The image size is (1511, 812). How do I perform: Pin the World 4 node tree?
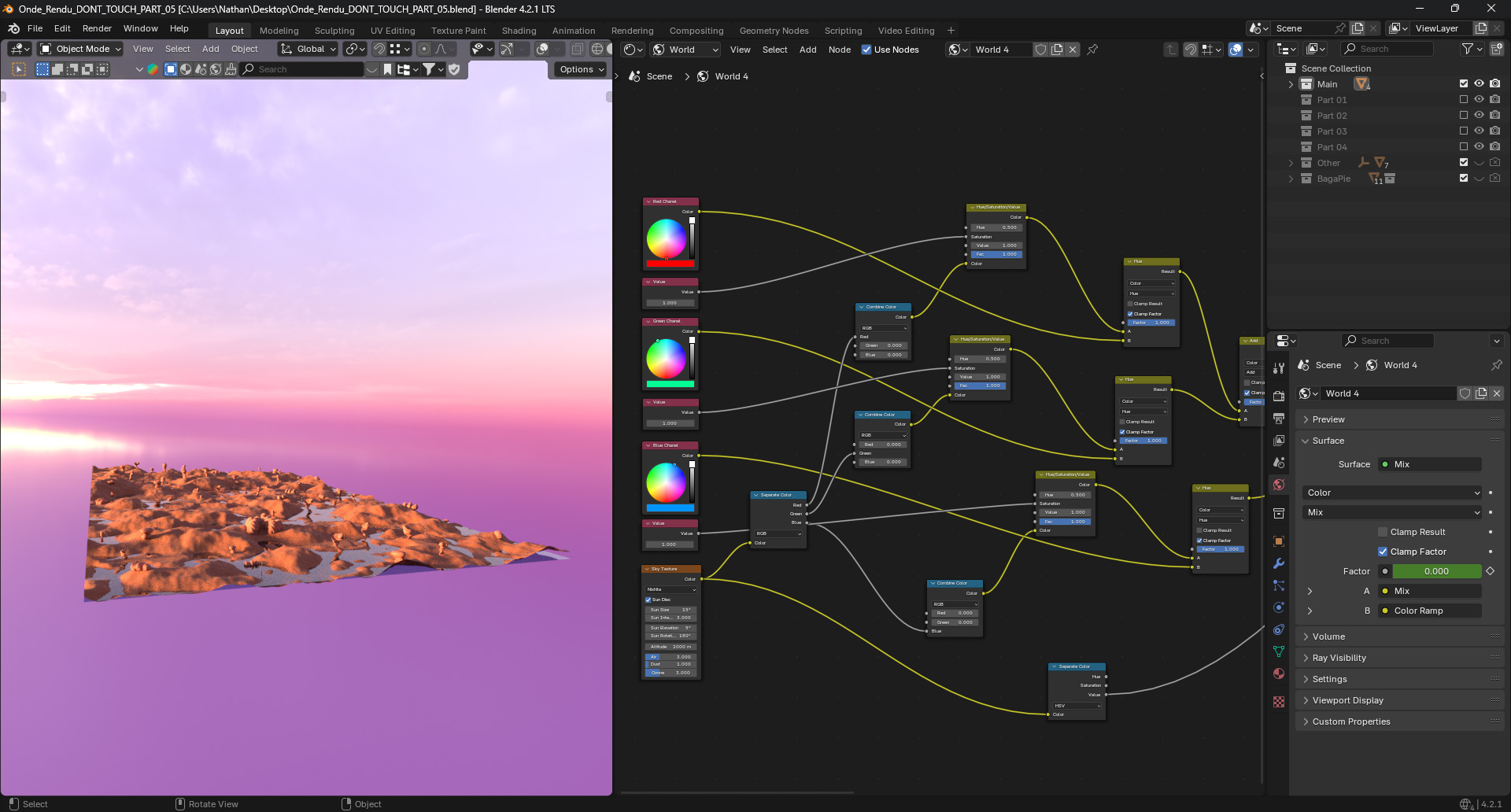pos(1092,50)
